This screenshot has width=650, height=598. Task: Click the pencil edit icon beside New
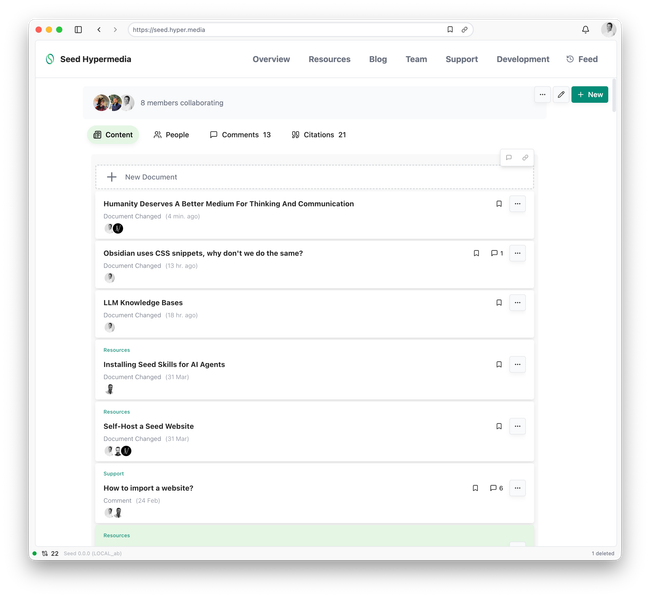click(x=561, y=95)
